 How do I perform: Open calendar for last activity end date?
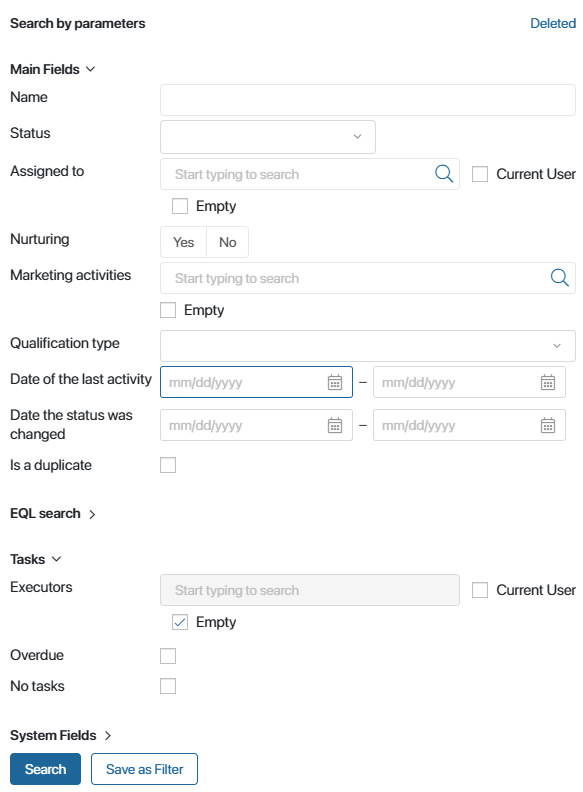click(x=548, y=382)
